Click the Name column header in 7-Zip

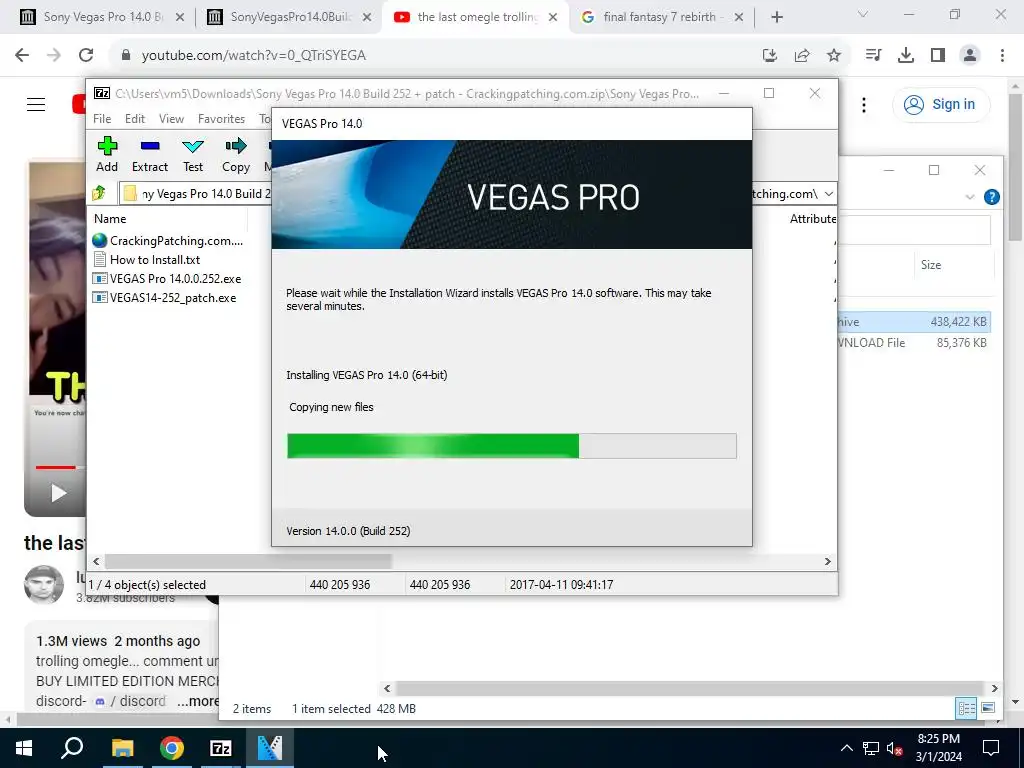(x=110, y=219)
